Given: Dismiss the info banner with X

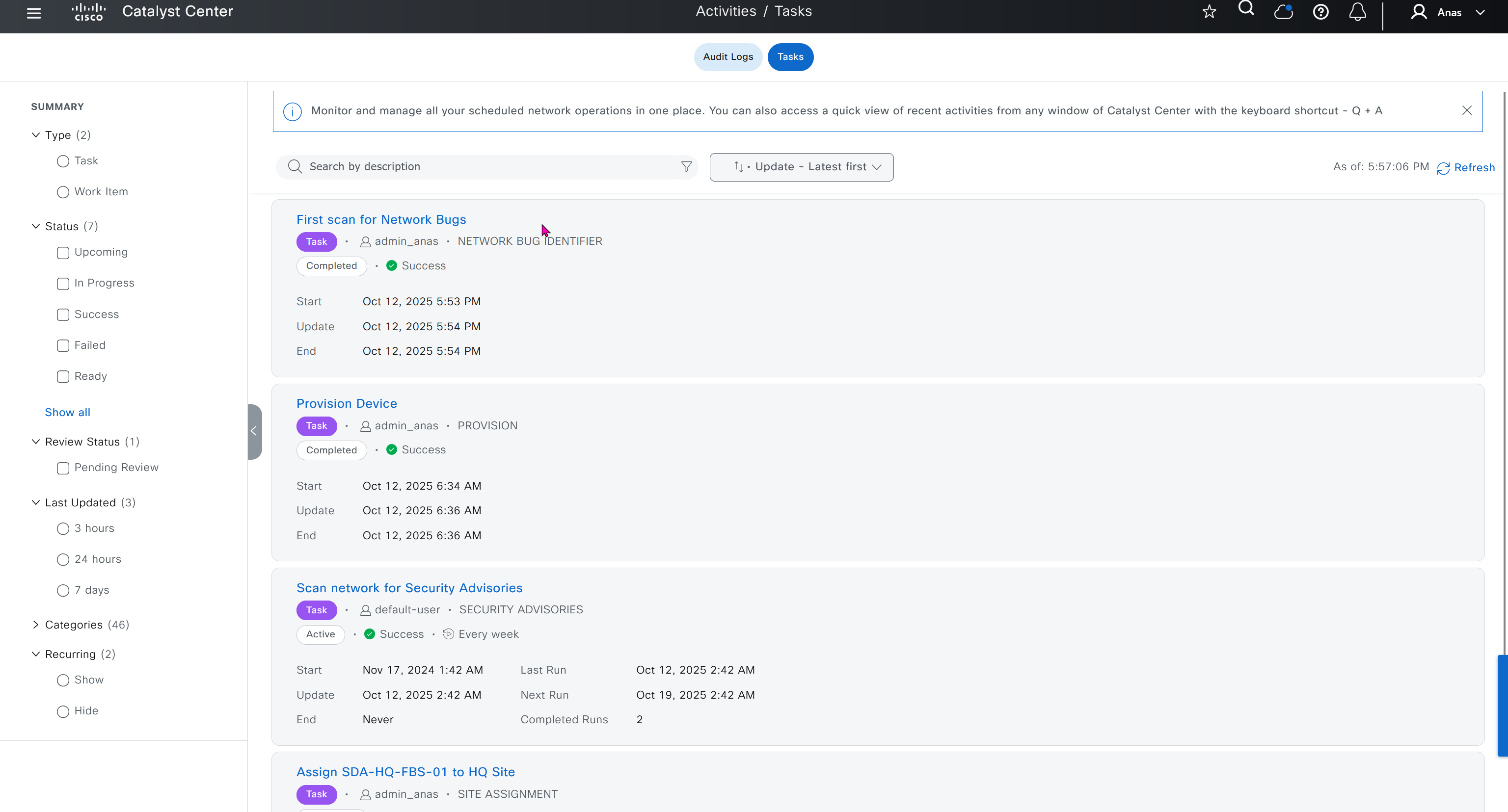Looking at the screenshot, I should [1466, 110].
